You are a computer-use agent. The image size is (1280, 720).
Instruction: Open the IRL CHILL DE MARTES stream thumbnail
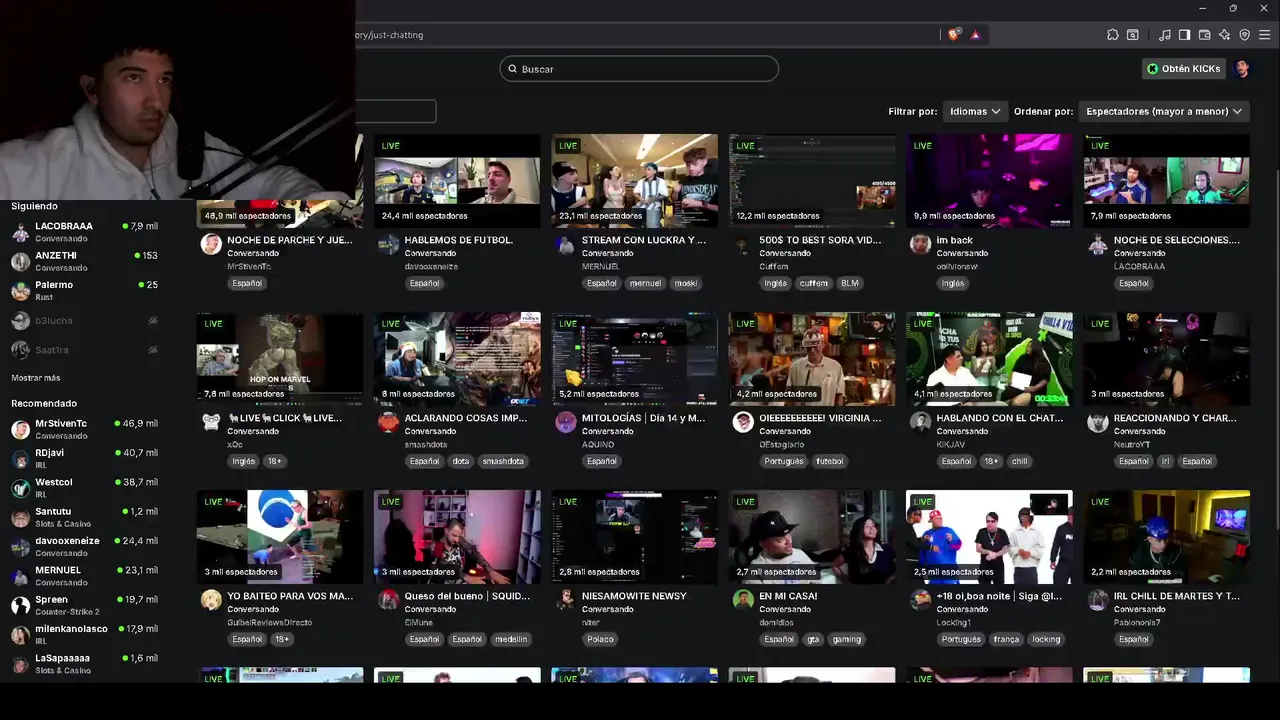(x=1166, y=537)
